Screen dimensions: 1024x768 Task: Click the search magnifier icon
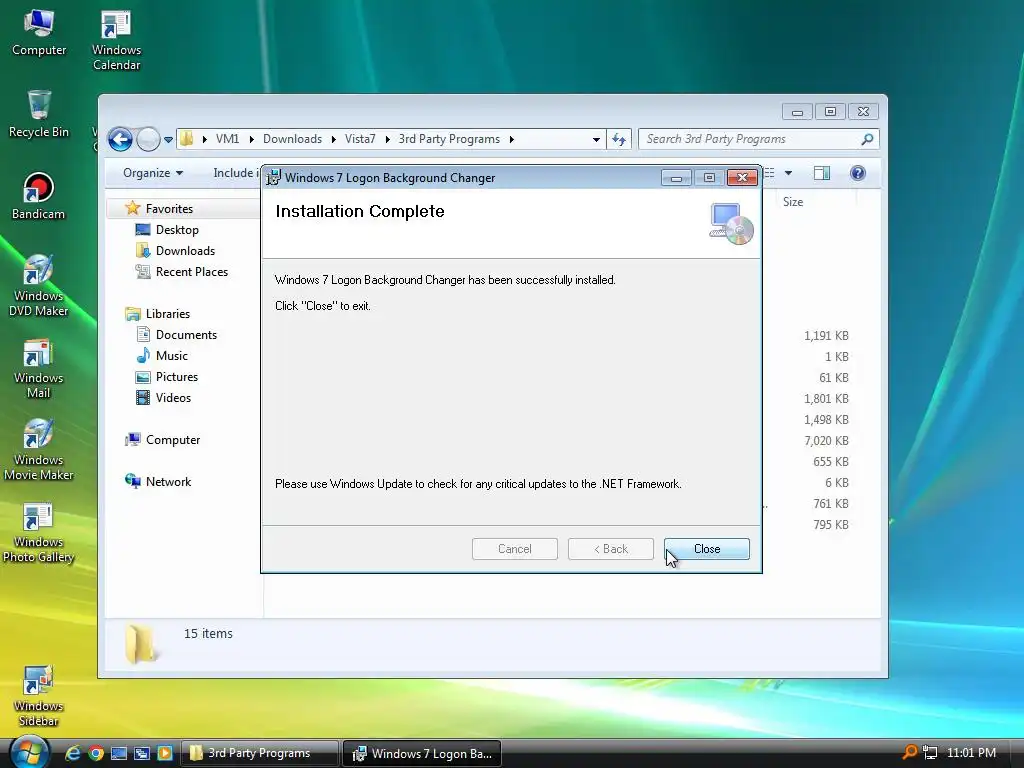pyautogui.click(x=867, y=139)
